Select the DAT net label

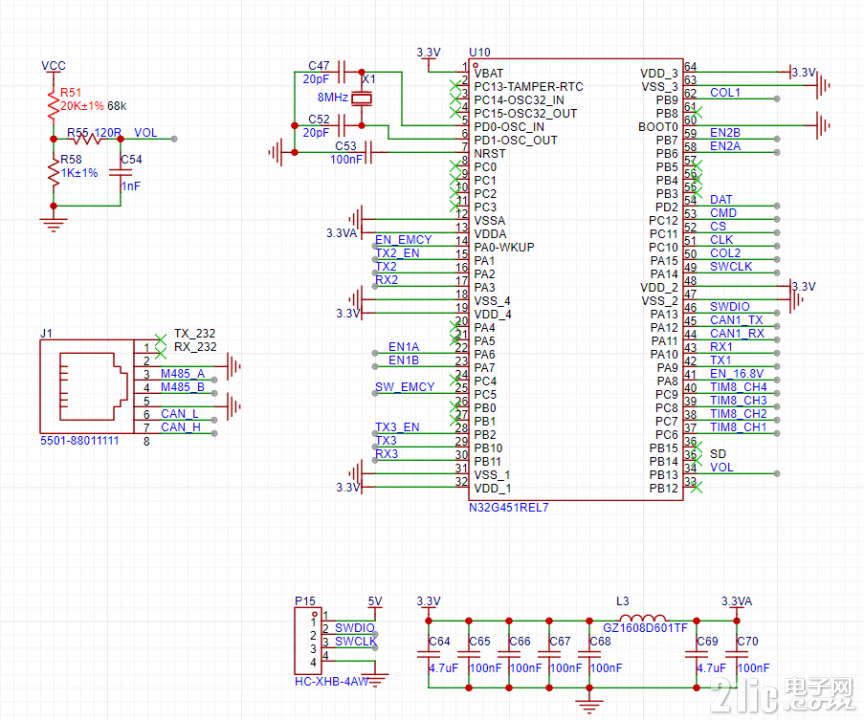[721, 199]
